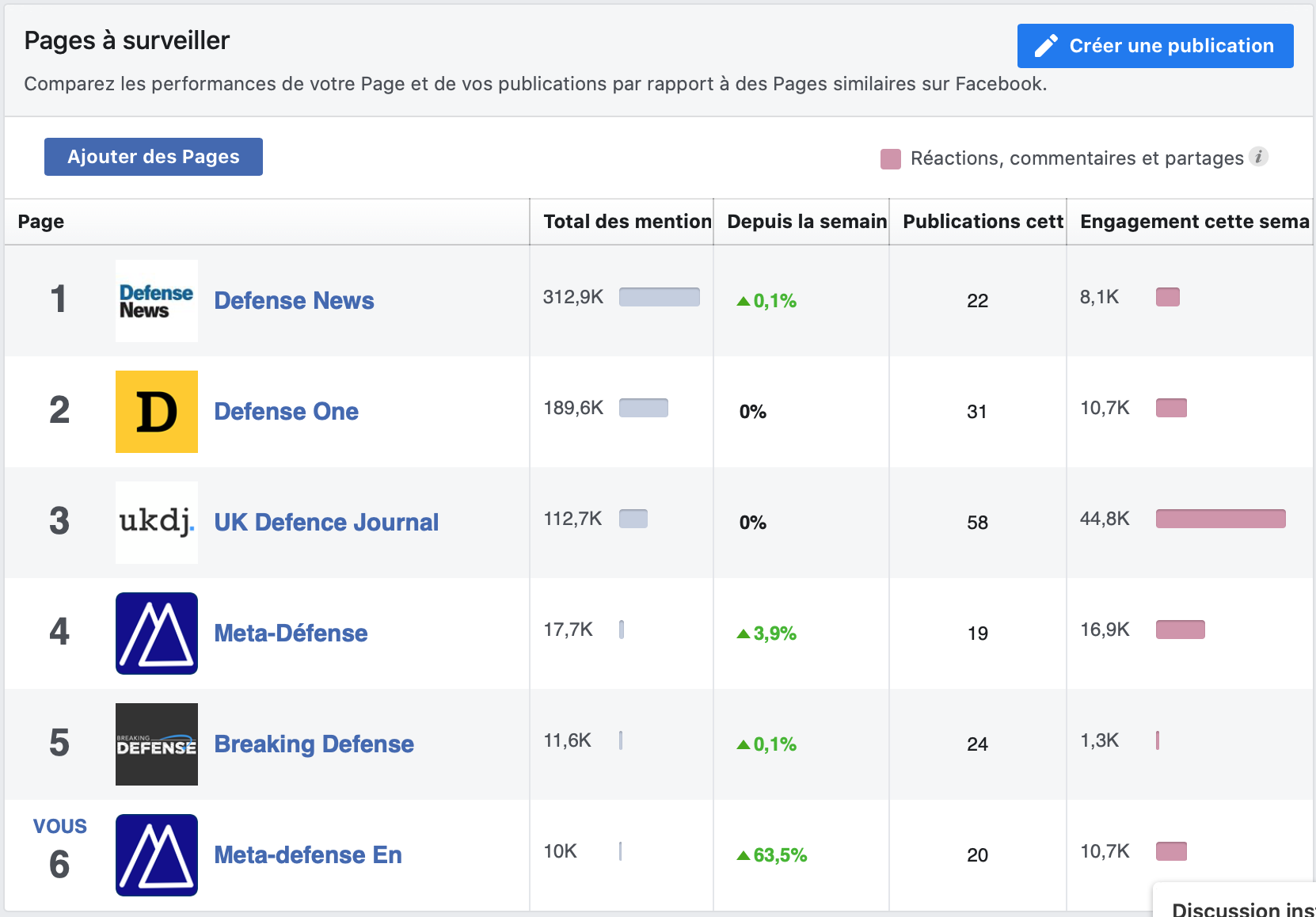Select 112,7K mentions for UK Defence Journal

(x=572, y=519)
